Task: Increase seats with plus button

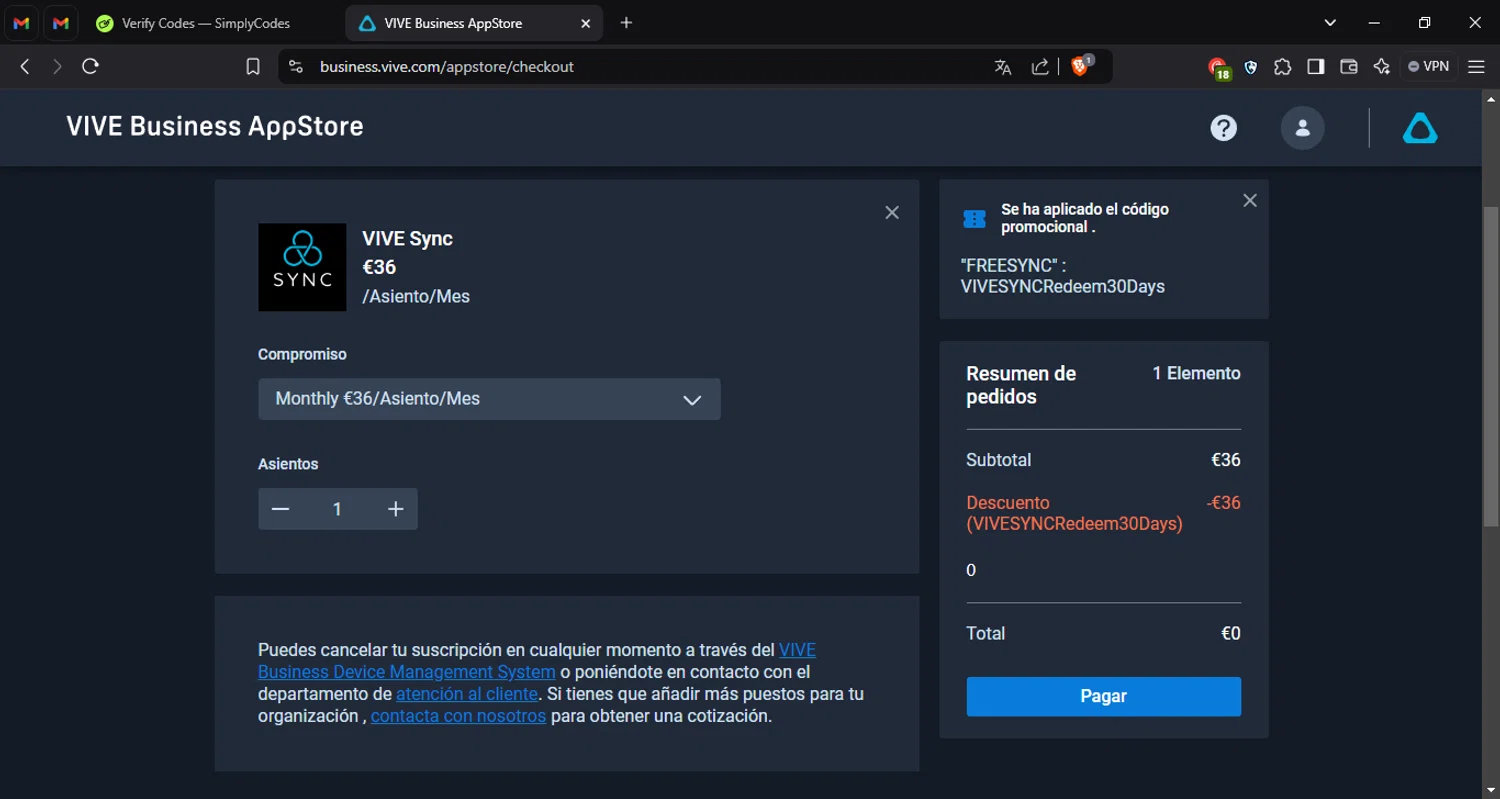Action: (x=395, y=509)
